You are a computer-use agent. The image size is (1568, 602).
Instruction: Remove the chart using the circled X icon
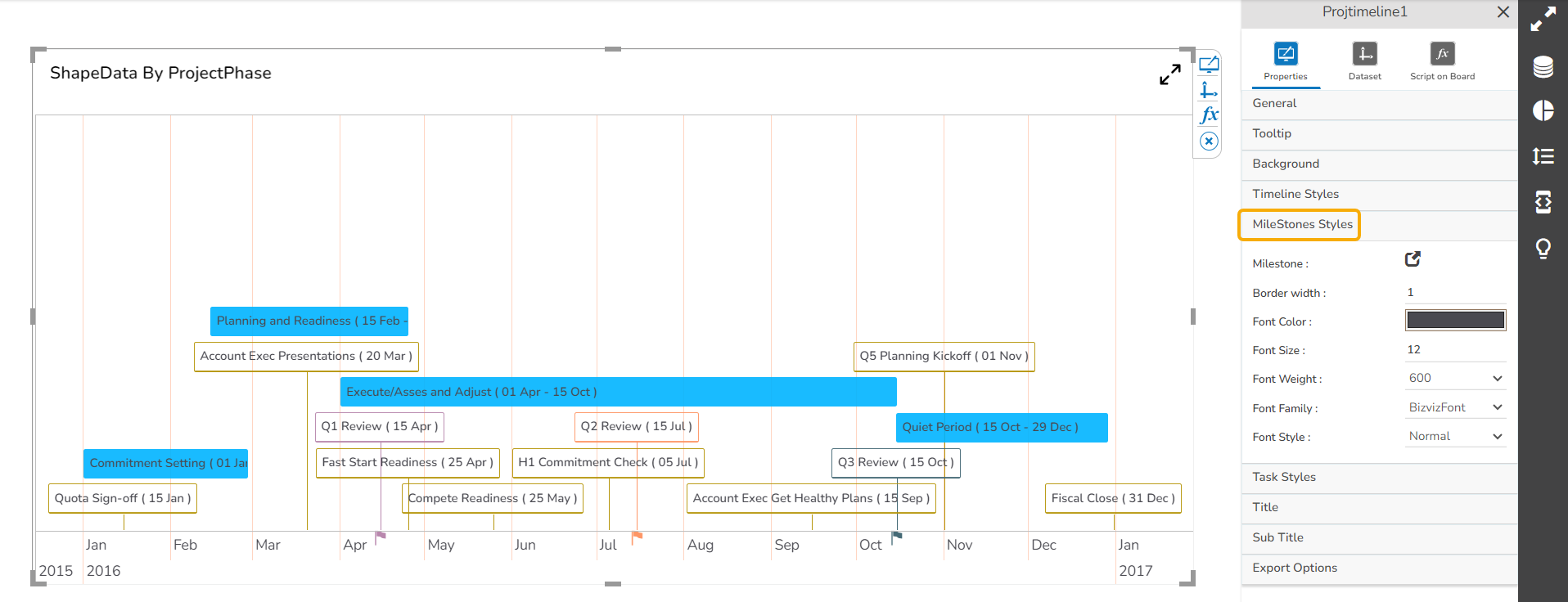1209,142
